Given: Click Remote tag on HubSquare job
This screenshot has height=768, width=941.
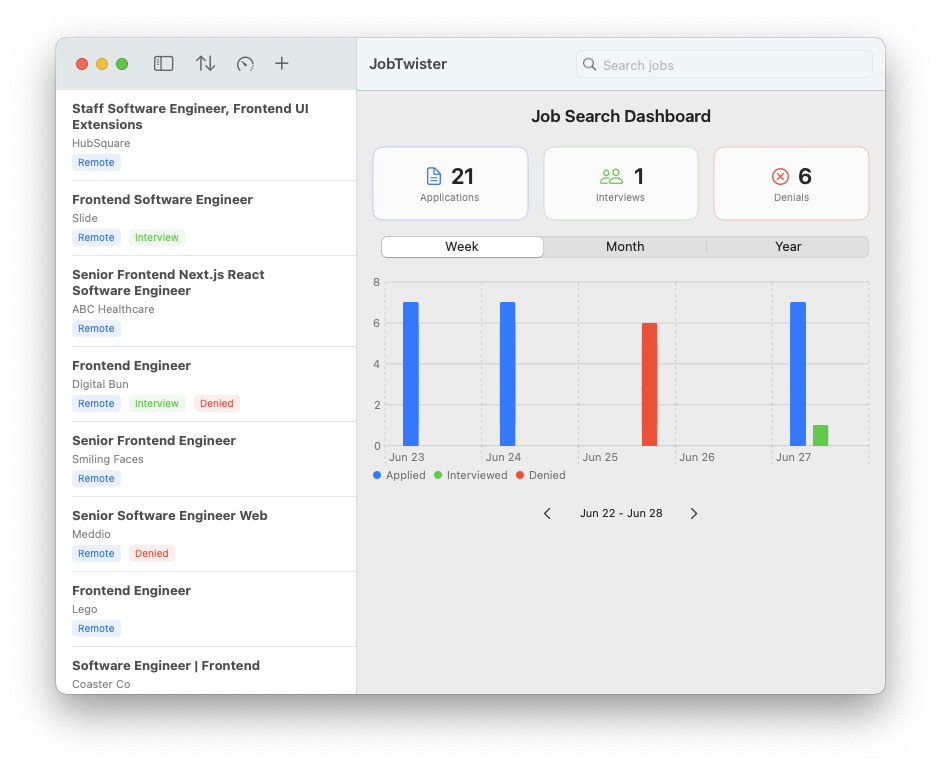Looking at the screenshot, I should click(x=96, y=163).
